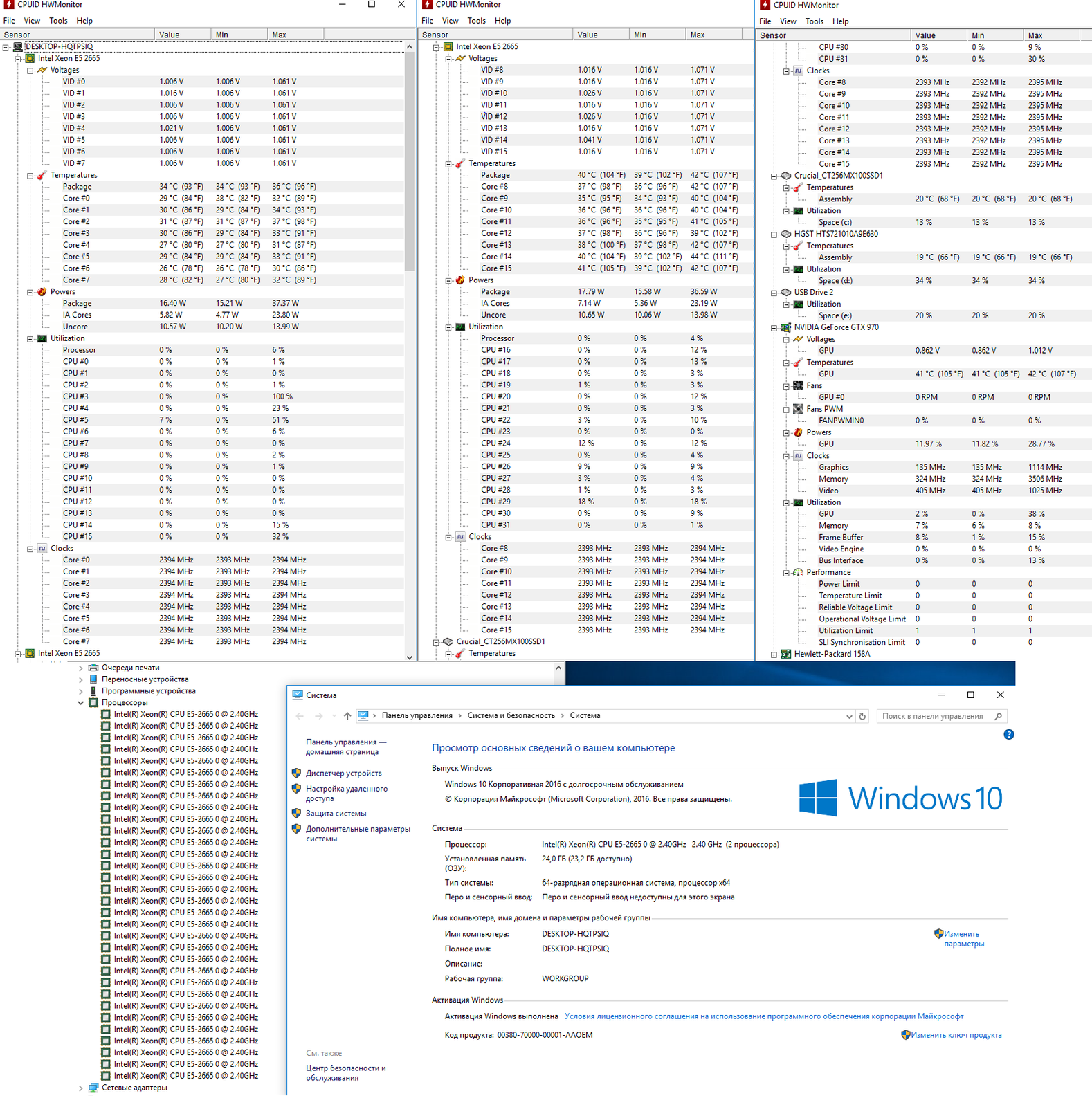This screenshot has height=1107, width=1092.
Task: Click Clocks icon in left HWMonitor window
Action: (42, 549)
